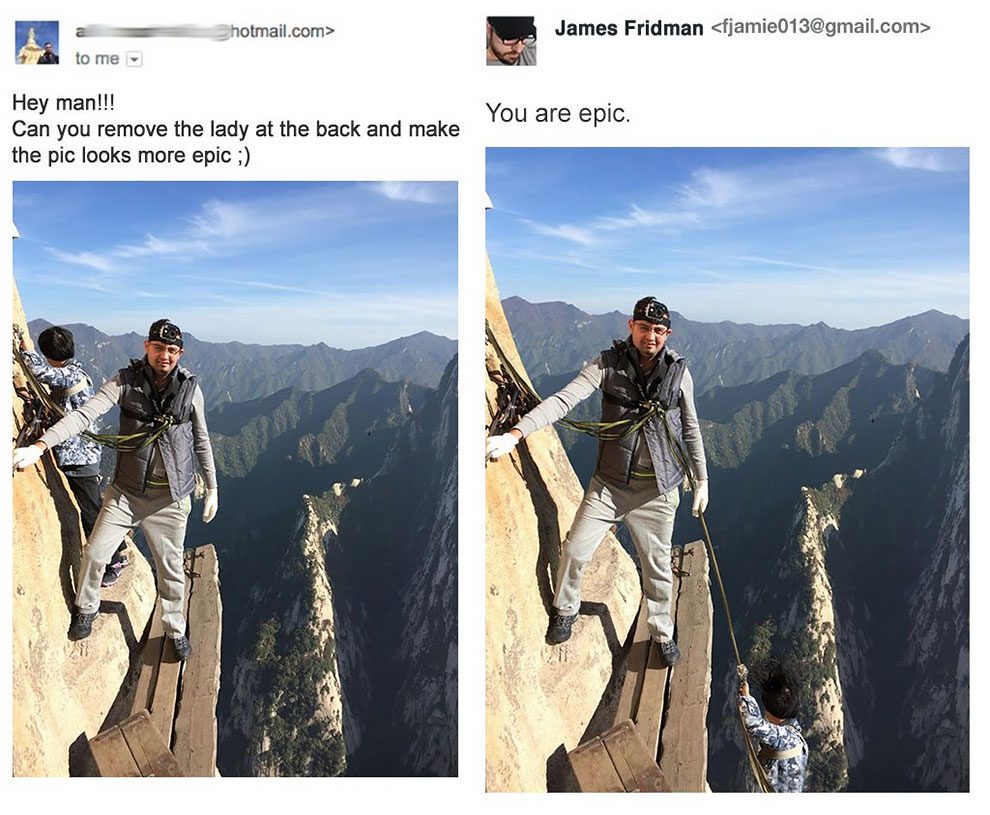This screenshot has height=815, width=990.
Task: Click the man's gloved hand holding the rope
Action: [699, 498]
